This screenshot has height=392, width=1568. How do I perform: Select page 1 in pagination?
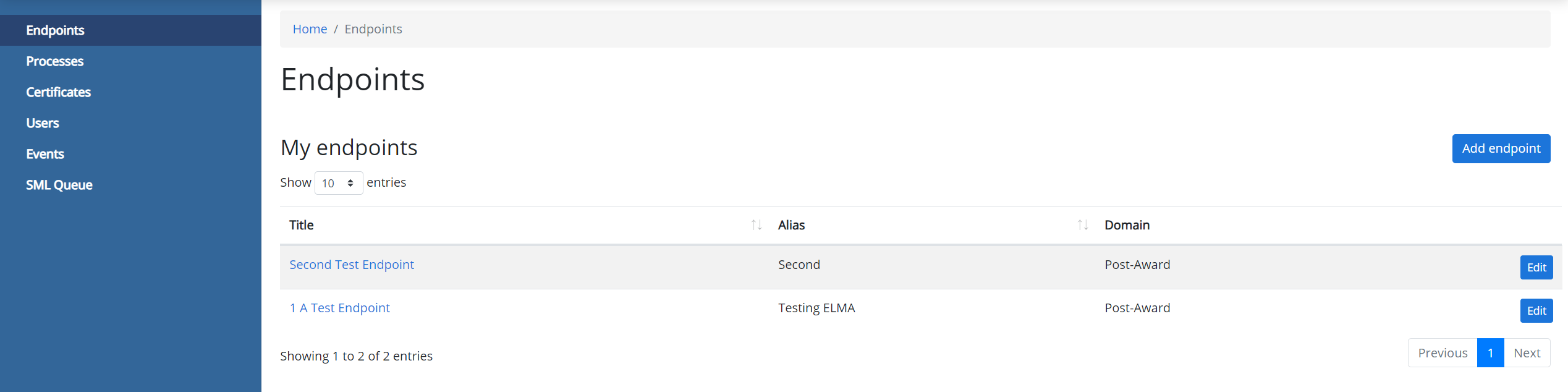[1490, 353]
